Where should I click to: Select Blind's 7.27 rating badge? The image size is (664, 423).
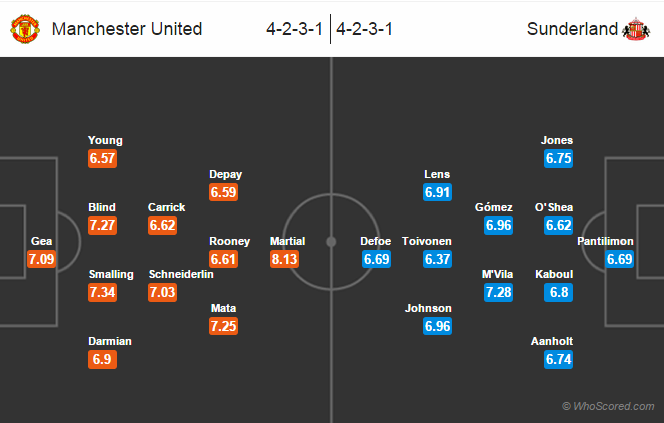coord(103,225)
